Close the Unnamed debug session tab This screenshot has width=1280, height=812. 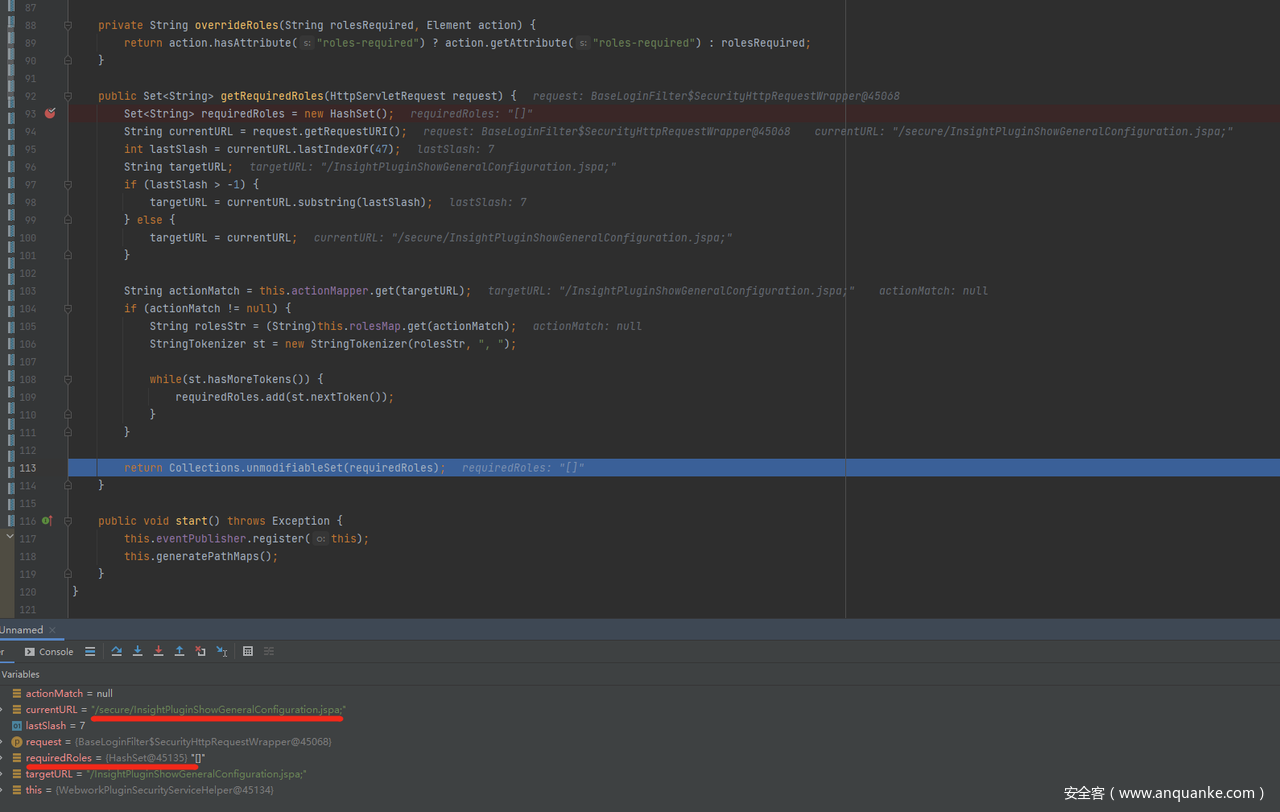pos(54,630)
